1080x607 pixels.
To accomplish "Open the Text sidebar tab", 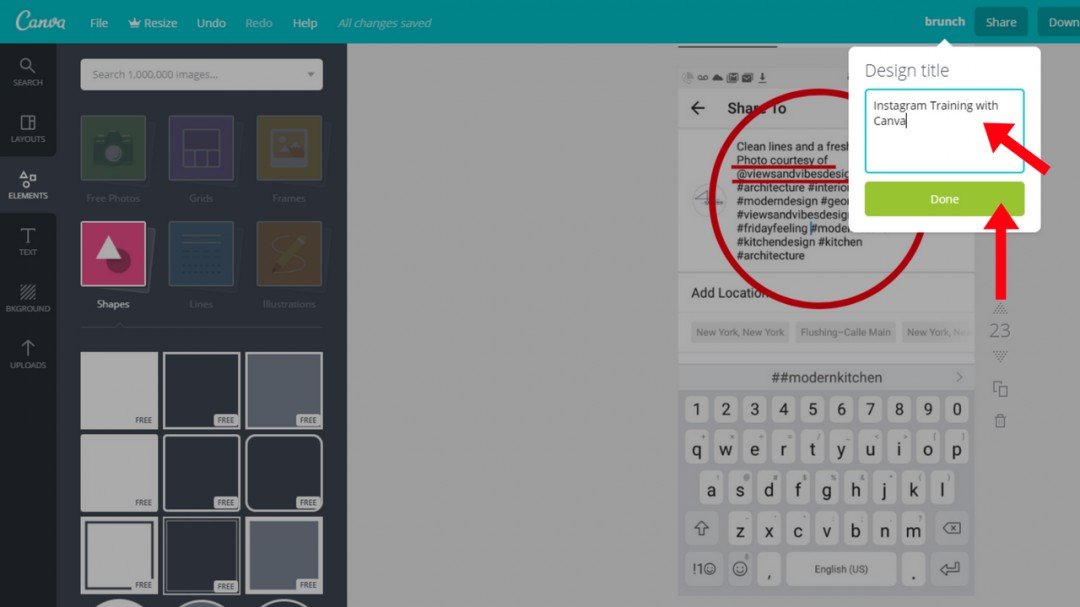I will point(28,242).
